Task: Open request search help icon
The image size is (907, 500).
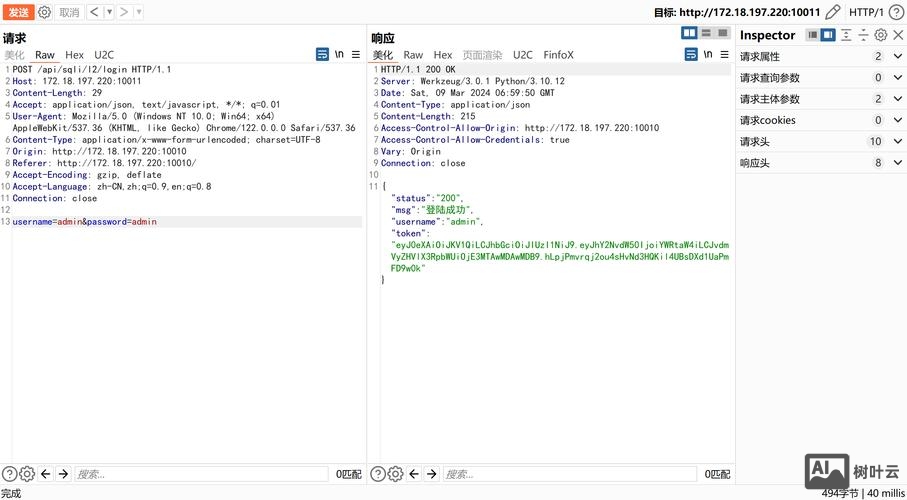Action: 9,474
